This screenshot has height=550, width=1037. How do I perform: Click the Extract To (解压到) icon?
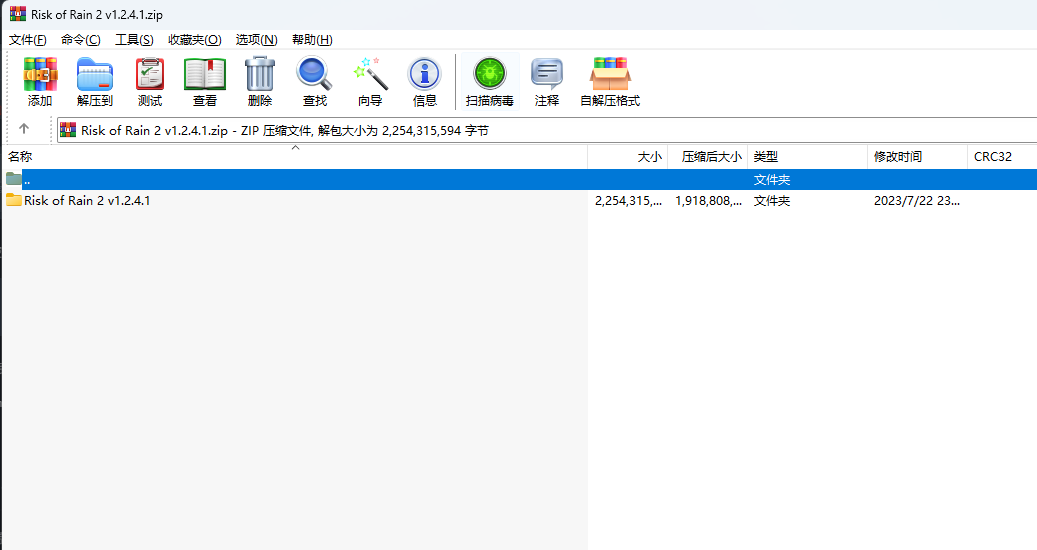[x=95, y=82]
